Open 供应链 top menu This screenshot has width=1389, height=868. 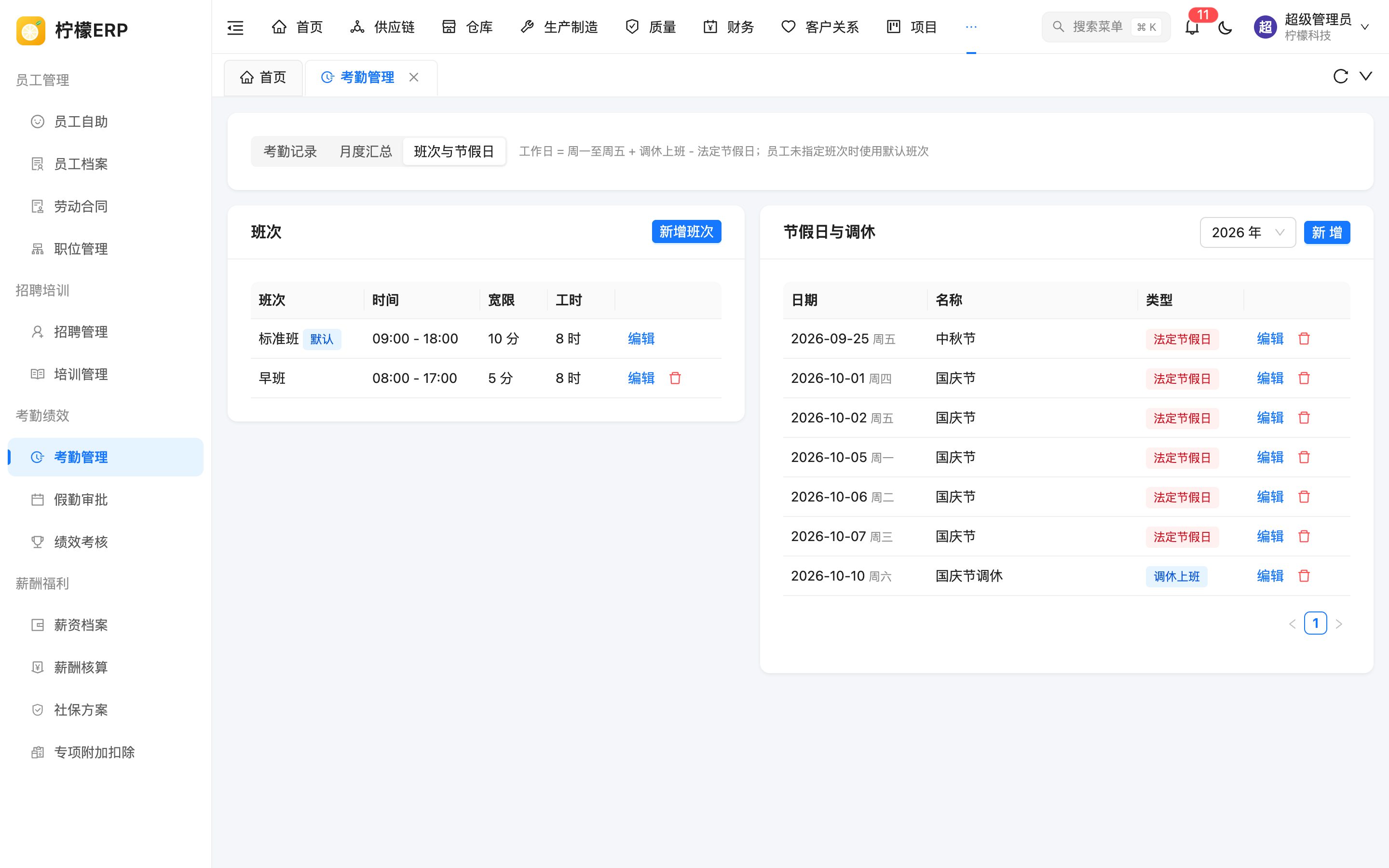click(x=382, y=27)
